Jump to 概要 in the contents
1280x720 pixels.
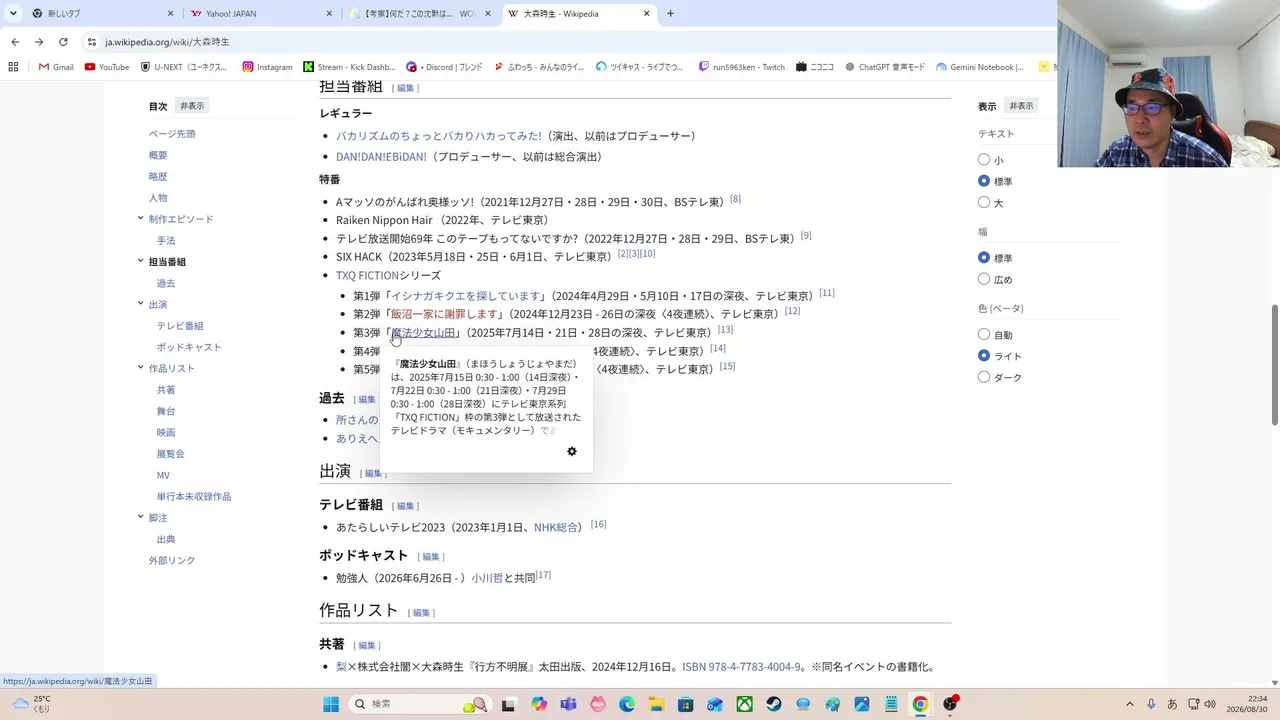point(158,155)
